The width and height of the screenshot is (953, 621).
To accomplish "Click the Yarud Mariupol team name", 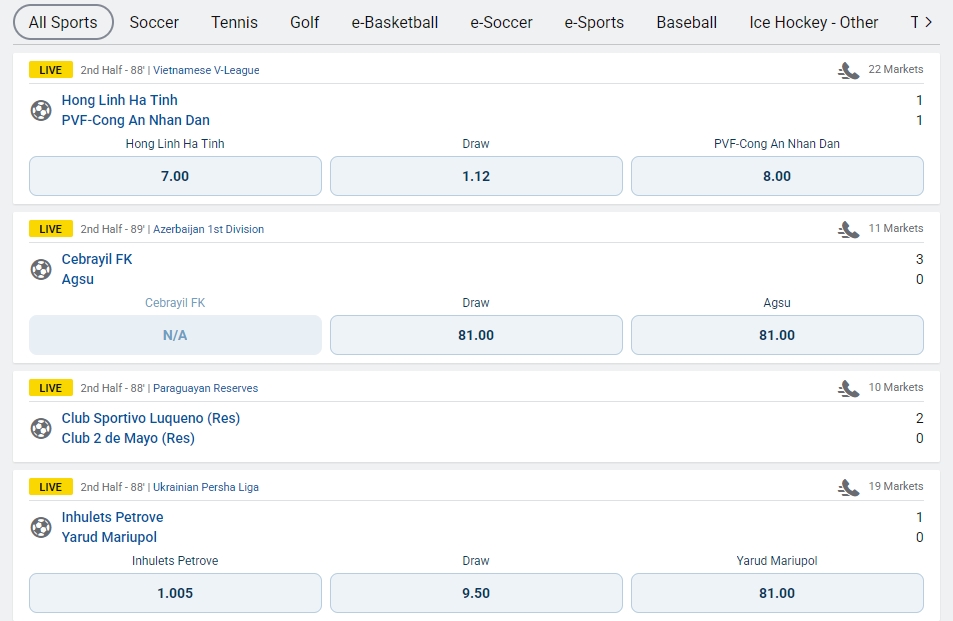I will click(x=109, y=537).
